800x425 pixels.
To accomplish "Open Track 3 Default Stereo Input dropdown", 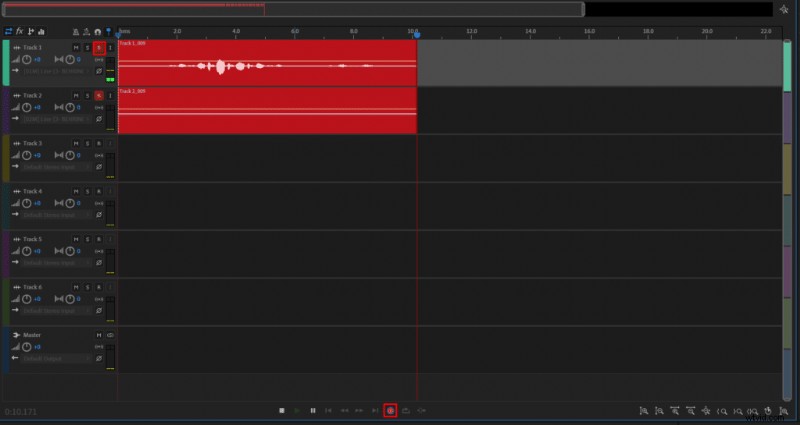I will tap(56, 167).
